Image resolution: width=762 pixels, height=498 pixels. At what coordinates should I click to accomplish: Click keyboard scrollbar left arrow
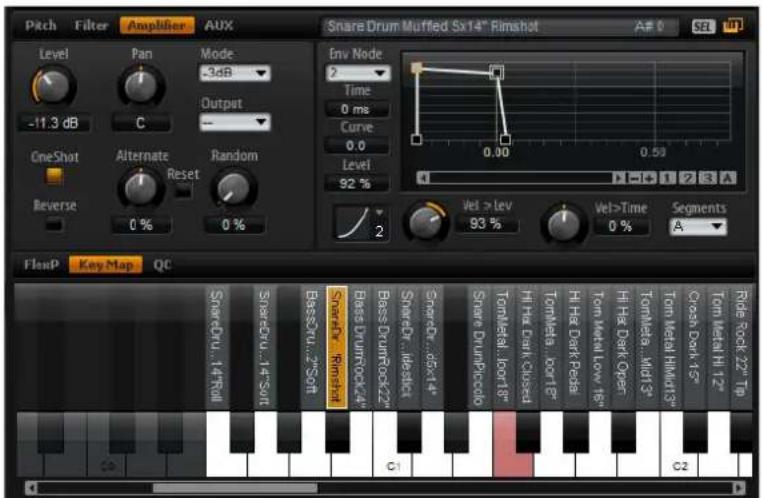pos(31,487)
